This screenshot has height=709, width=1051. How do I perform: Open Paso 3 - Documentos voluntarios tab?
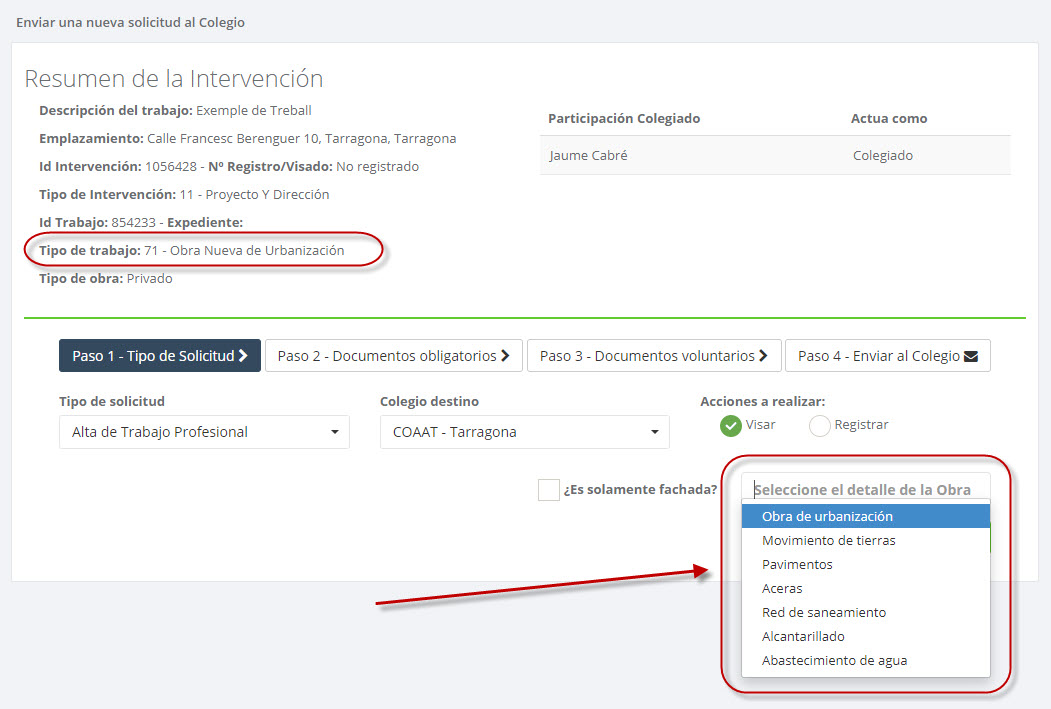coord(653,356)
